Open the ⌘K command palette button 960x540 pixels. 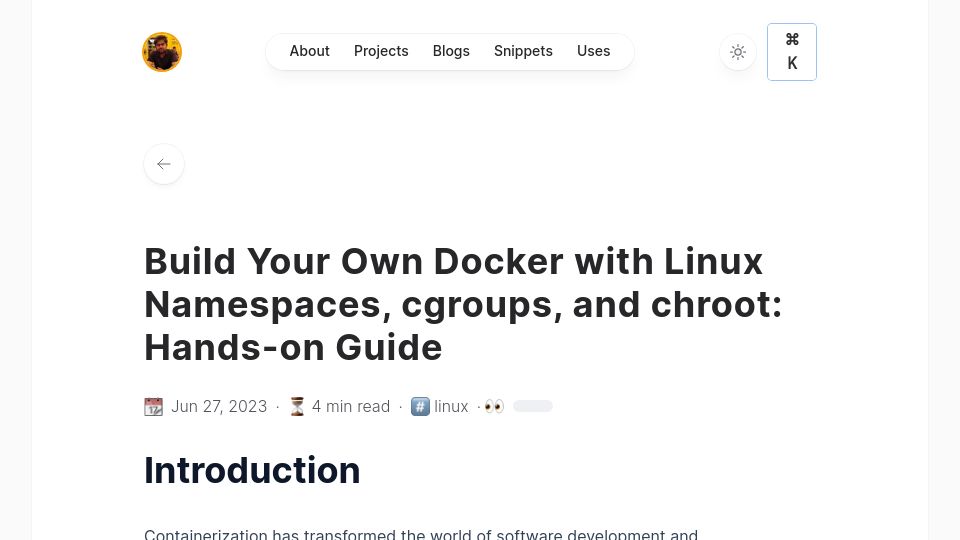792,52
